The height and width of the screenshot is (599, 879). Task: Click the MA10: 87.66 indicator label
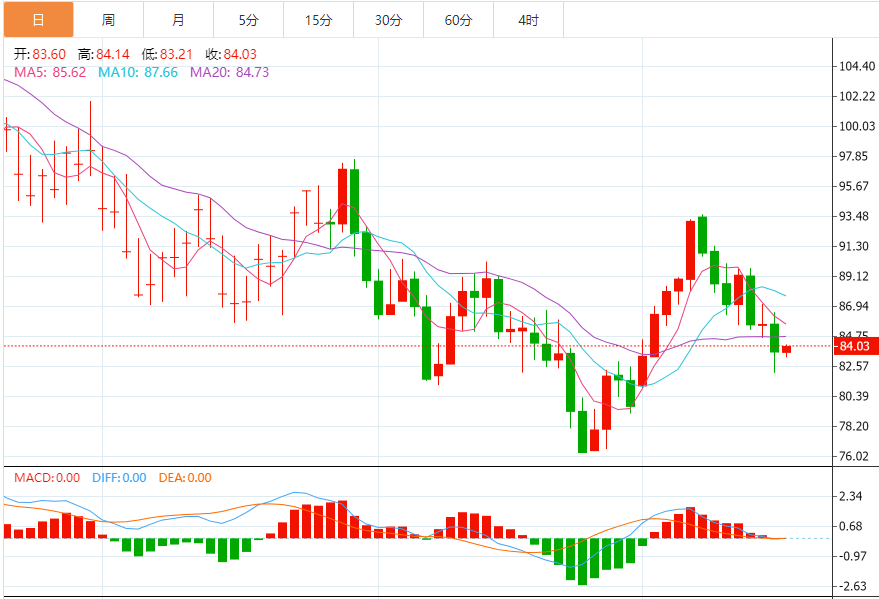(x=138, y=72)
